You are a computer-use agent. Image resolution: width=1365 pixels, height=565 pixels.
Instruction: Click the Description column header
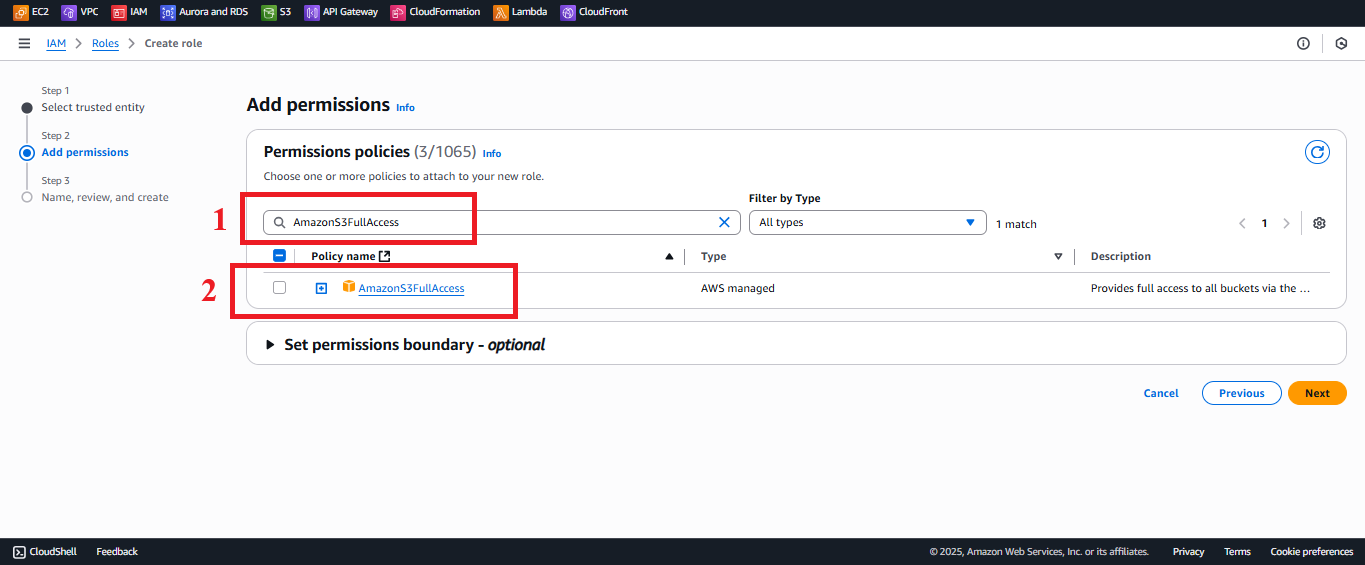pyautogui.click(x=1120, y=256)
